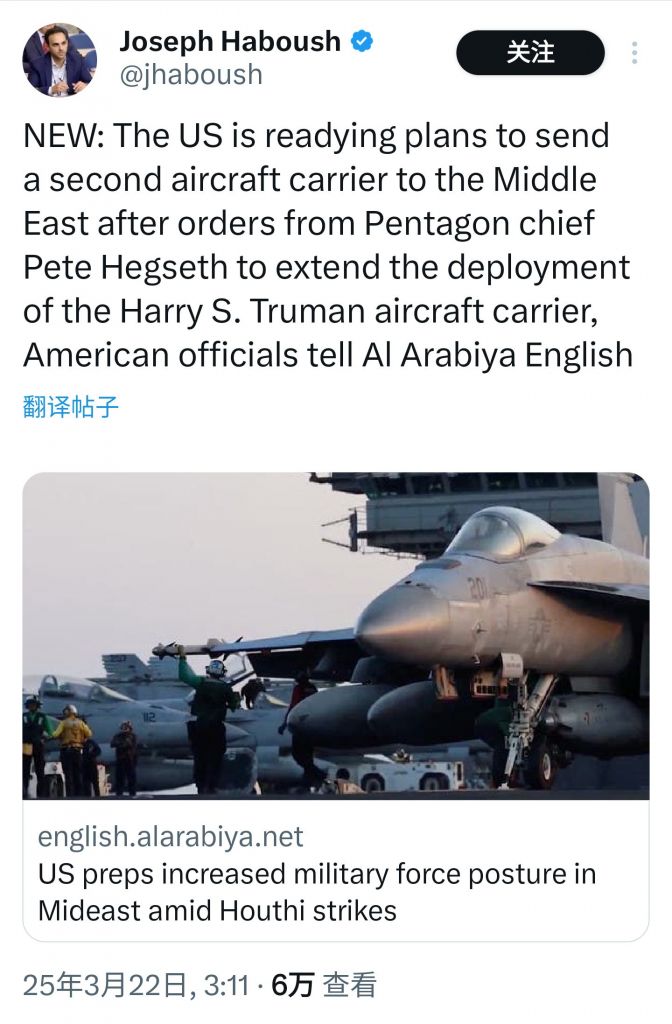Click 翻译帖子 to translate the post
672x1024 pixels.
click(71, 407)
